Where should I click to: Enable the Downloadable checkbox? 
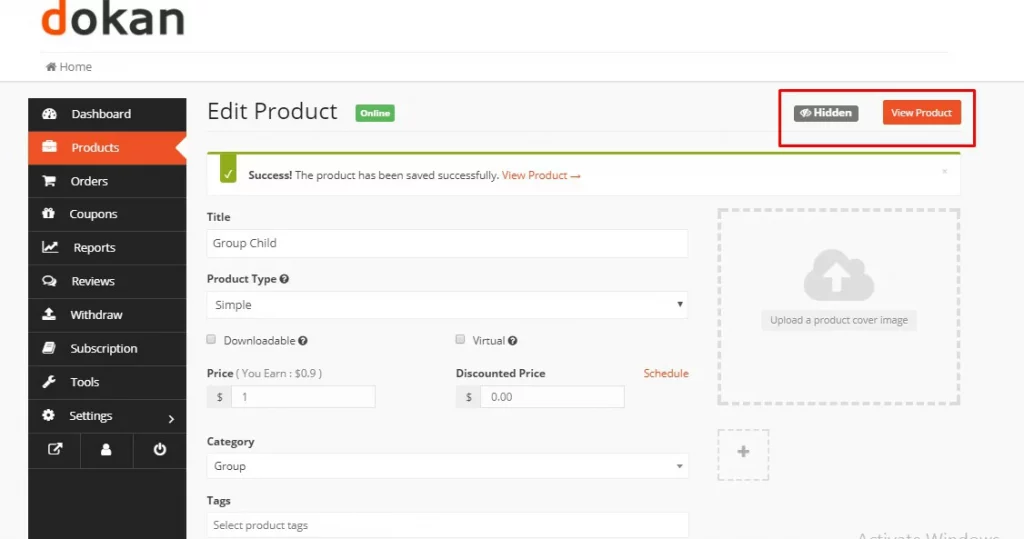(211, 340)
